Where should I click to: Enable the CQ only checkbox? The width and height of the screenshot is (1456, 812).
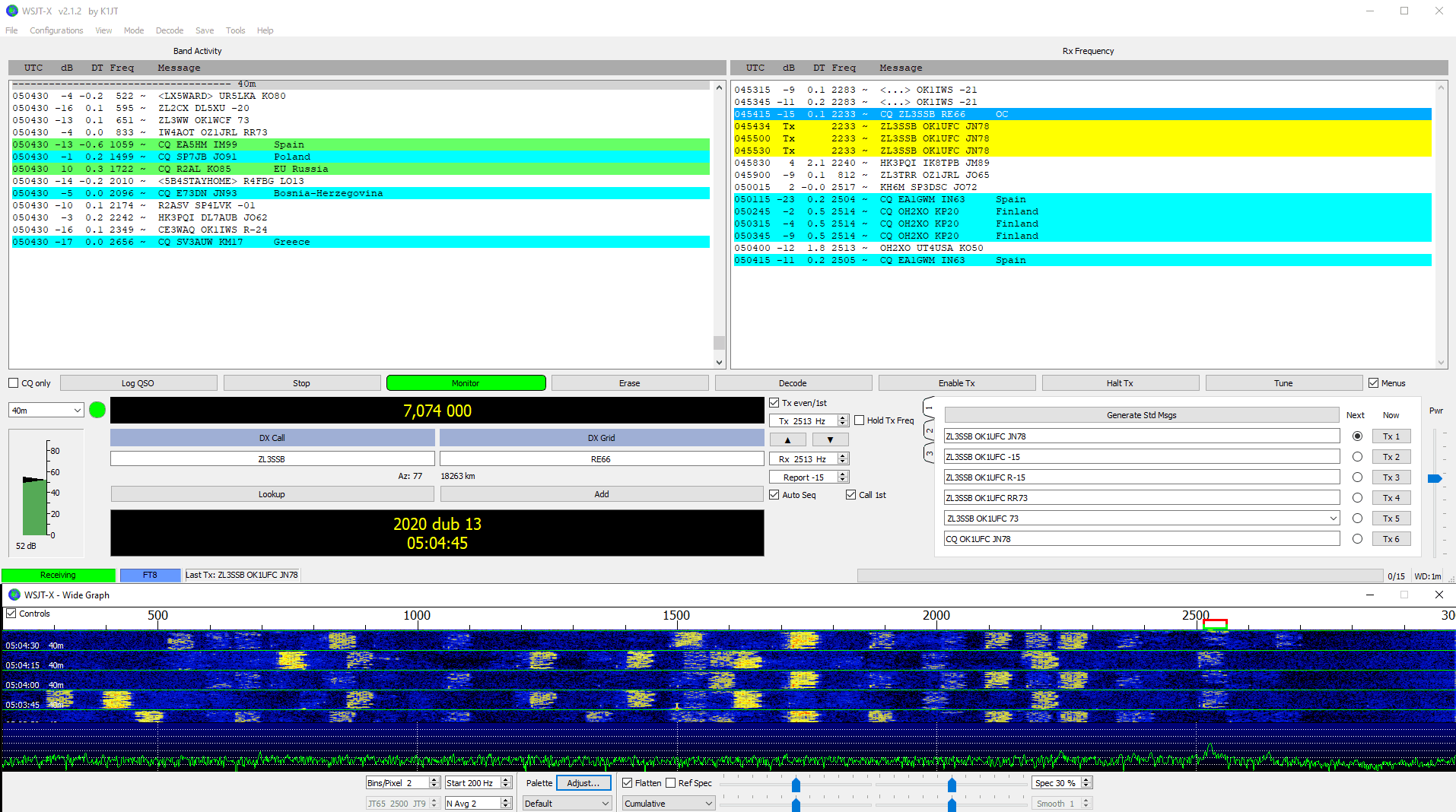(x=14, y=383)
